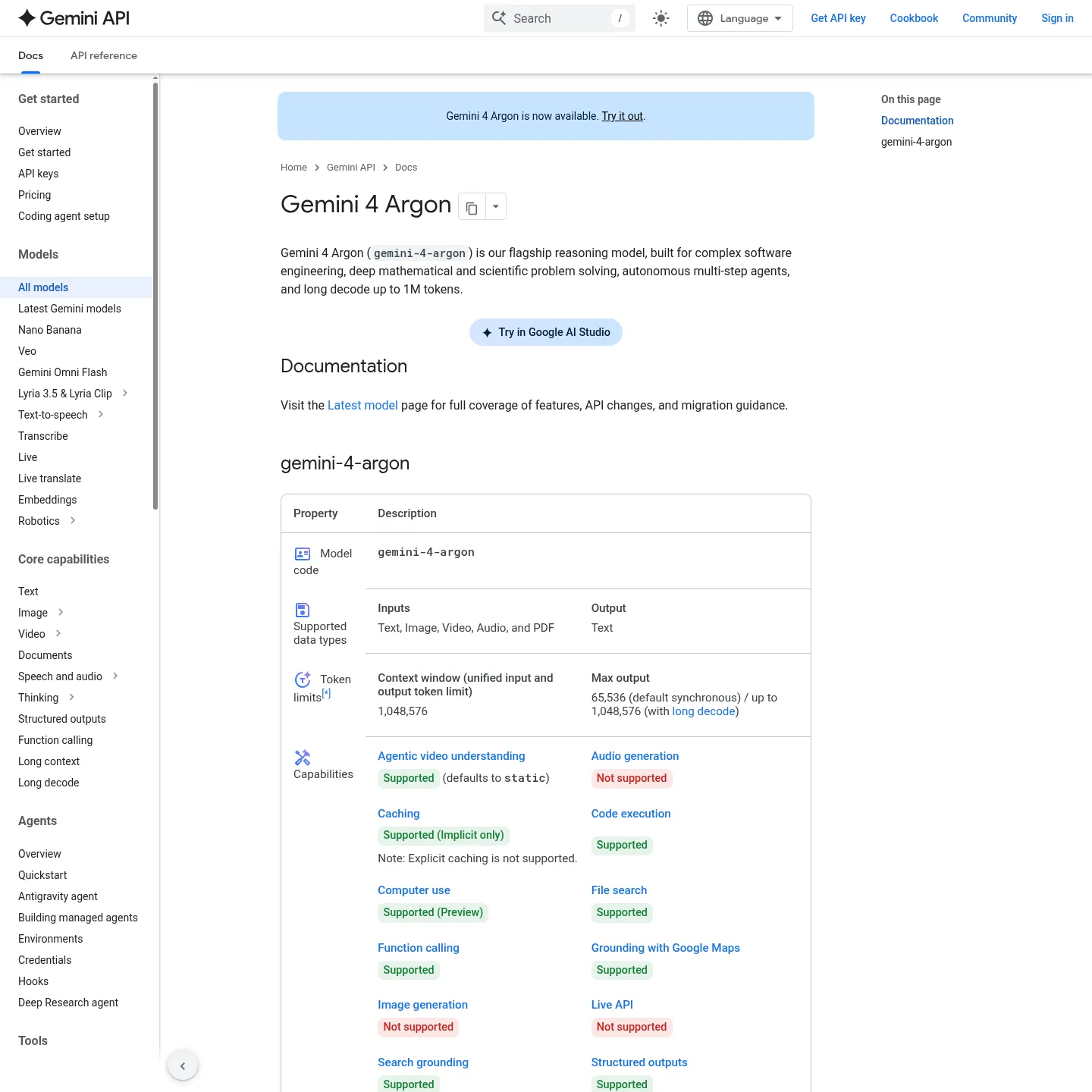Image resolution: width=1092 pixels, height=1092 pixels.
Task: Click Get API key link
Action: (x=838, y=18)
